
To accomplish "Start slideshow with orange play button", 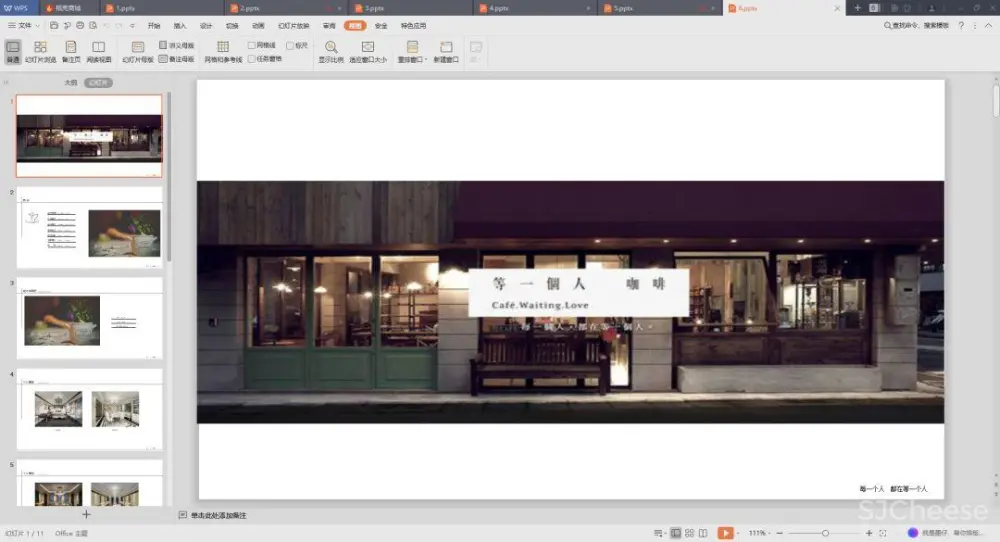I will [725, 533].
